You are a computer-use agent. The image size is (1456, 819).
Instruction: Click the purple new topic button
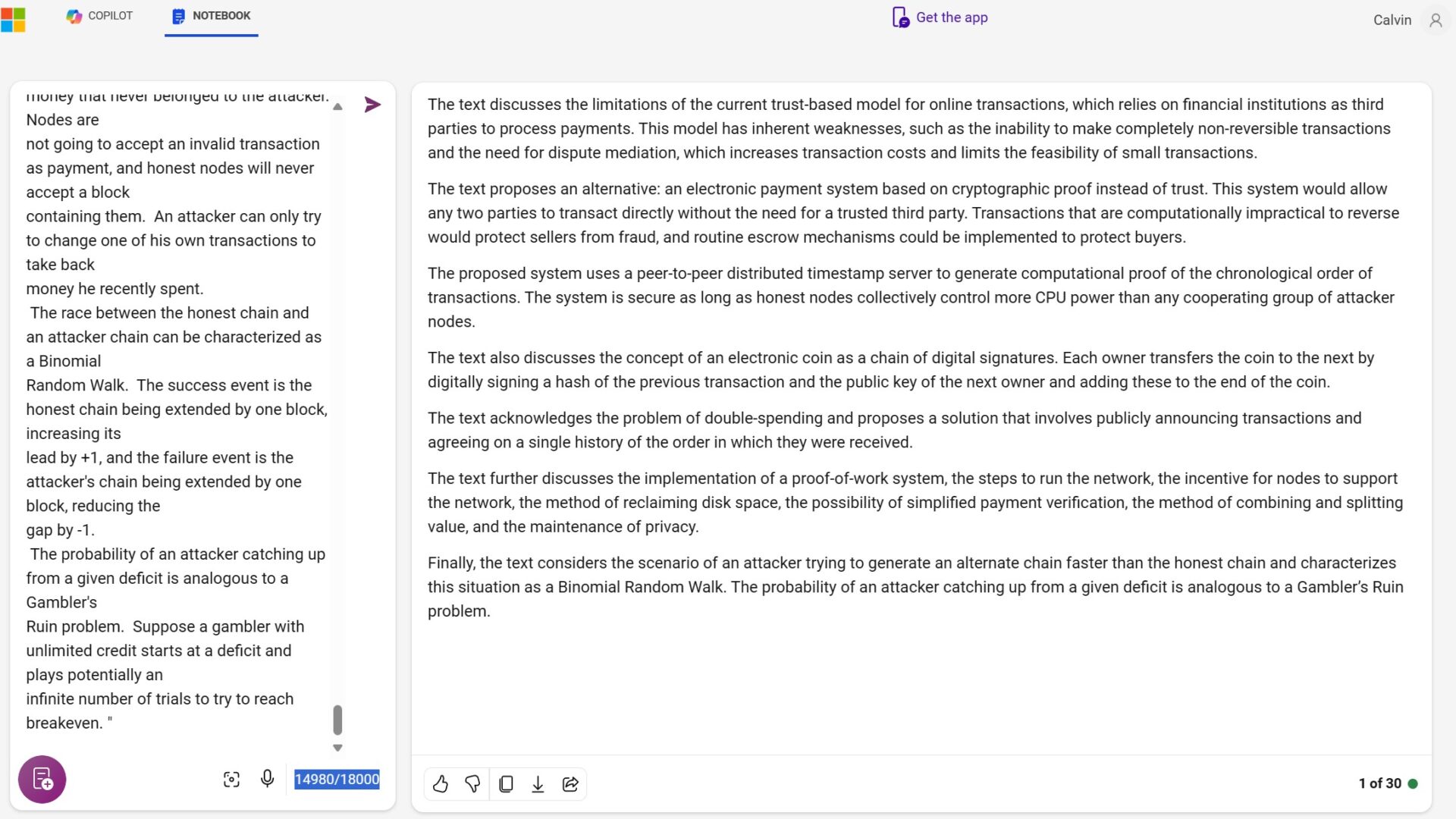(x=42, y=779)
